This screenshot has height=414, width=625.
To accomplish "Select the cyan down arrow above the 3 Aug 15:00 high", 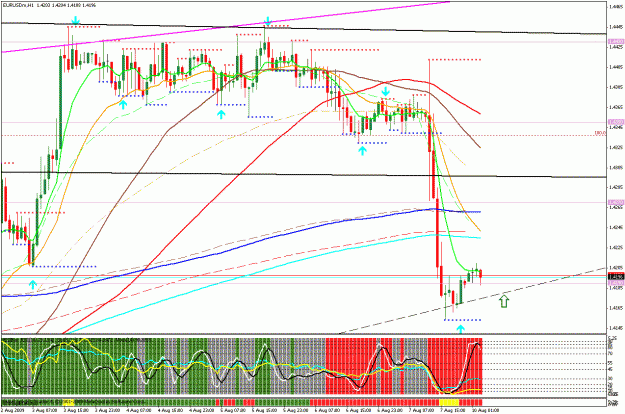I will (x=75, y=20).
